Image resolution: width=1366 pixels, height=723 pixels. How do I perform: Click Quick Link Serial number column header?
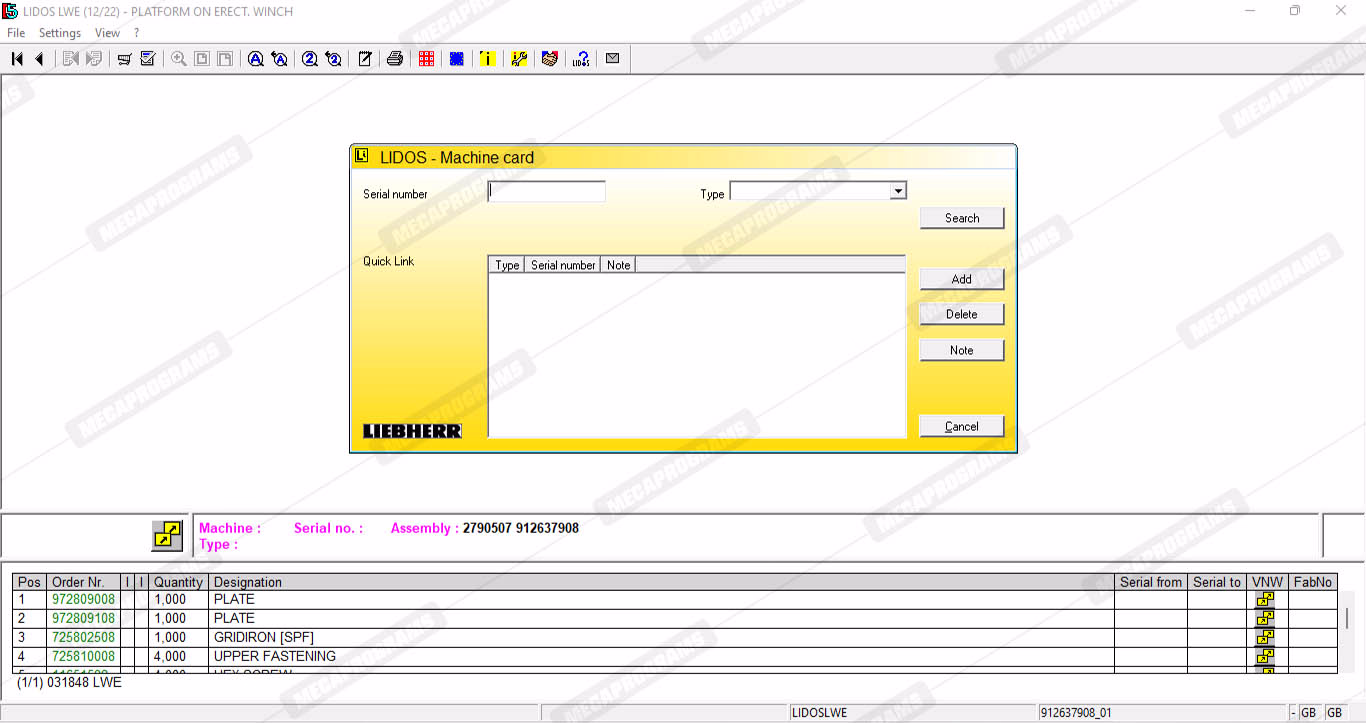pyautogui.click(x=563, y=265)
